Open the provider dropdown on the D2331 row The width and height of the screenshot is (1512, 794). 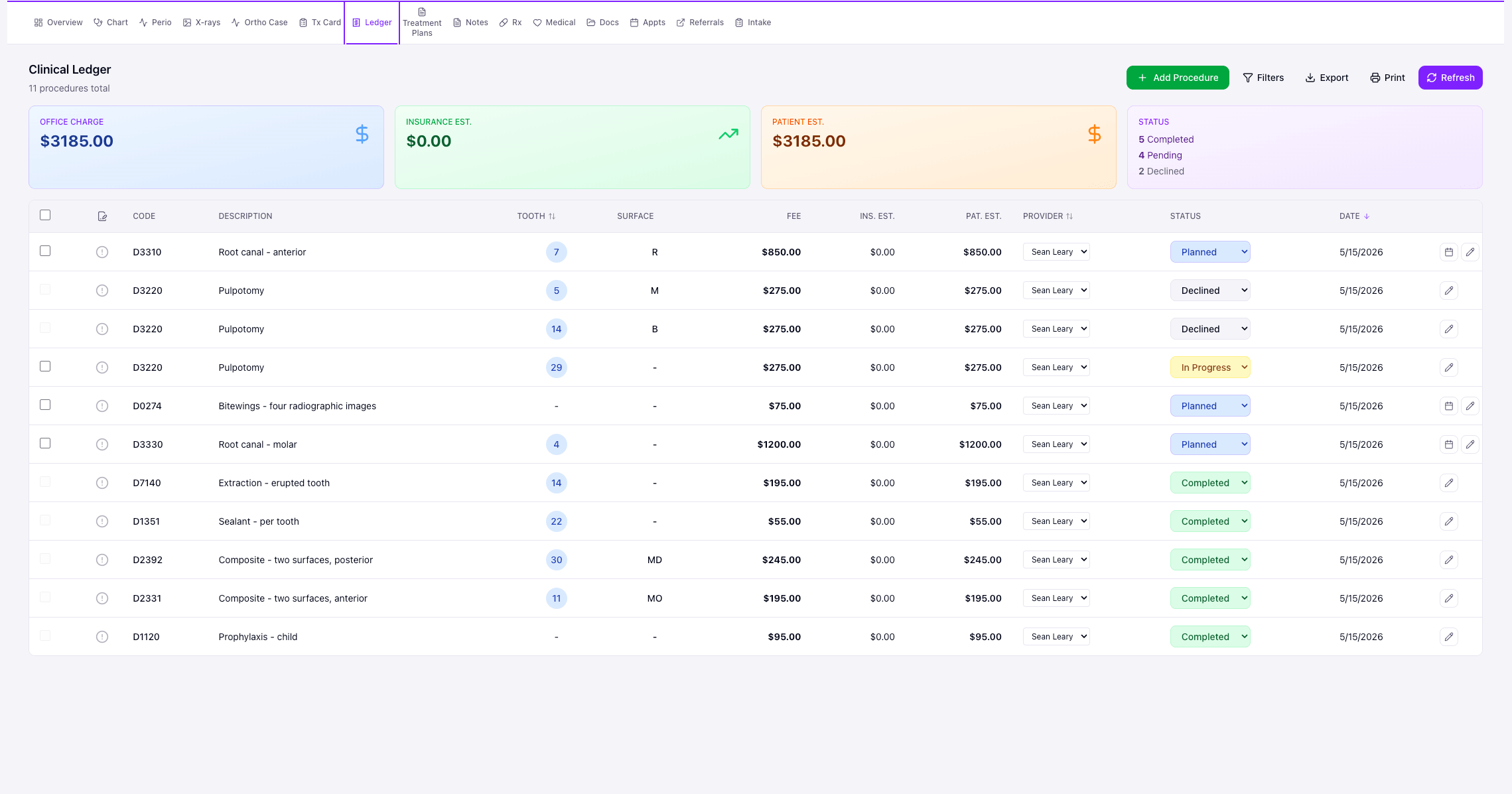(x=1056, y=598)
